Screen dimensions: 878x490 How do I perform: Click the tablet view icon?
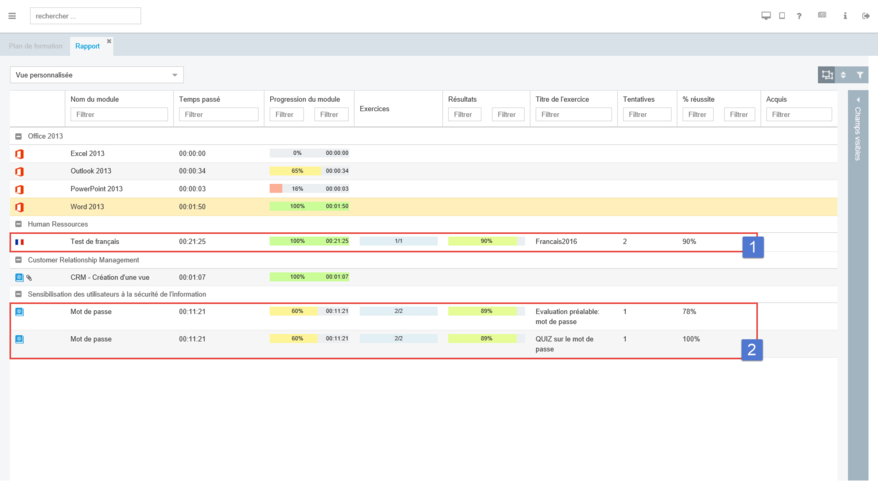point(782,16)
